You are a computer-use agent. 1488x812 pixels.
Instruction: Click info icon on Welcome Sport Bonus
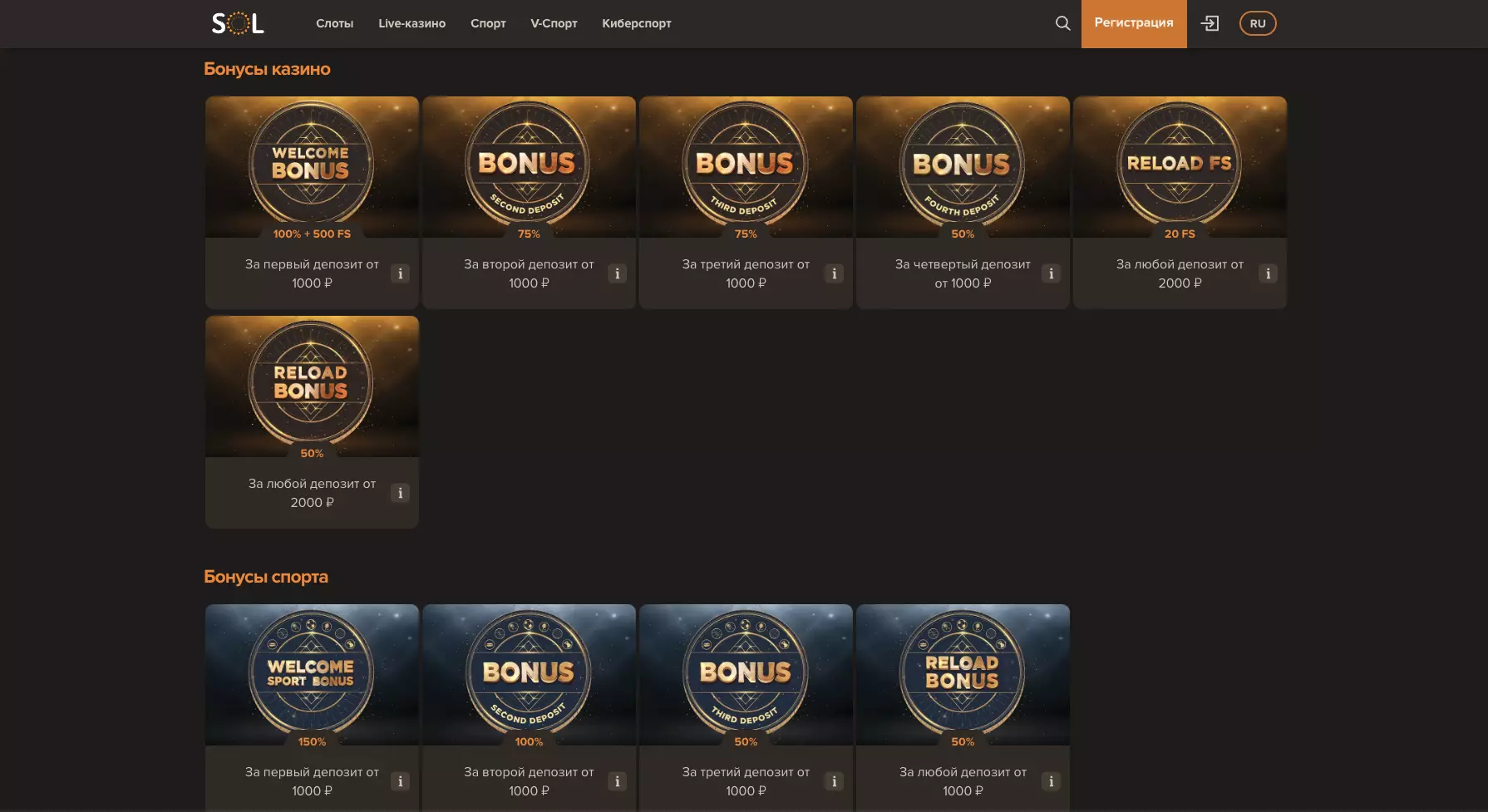tap(400, 781)
